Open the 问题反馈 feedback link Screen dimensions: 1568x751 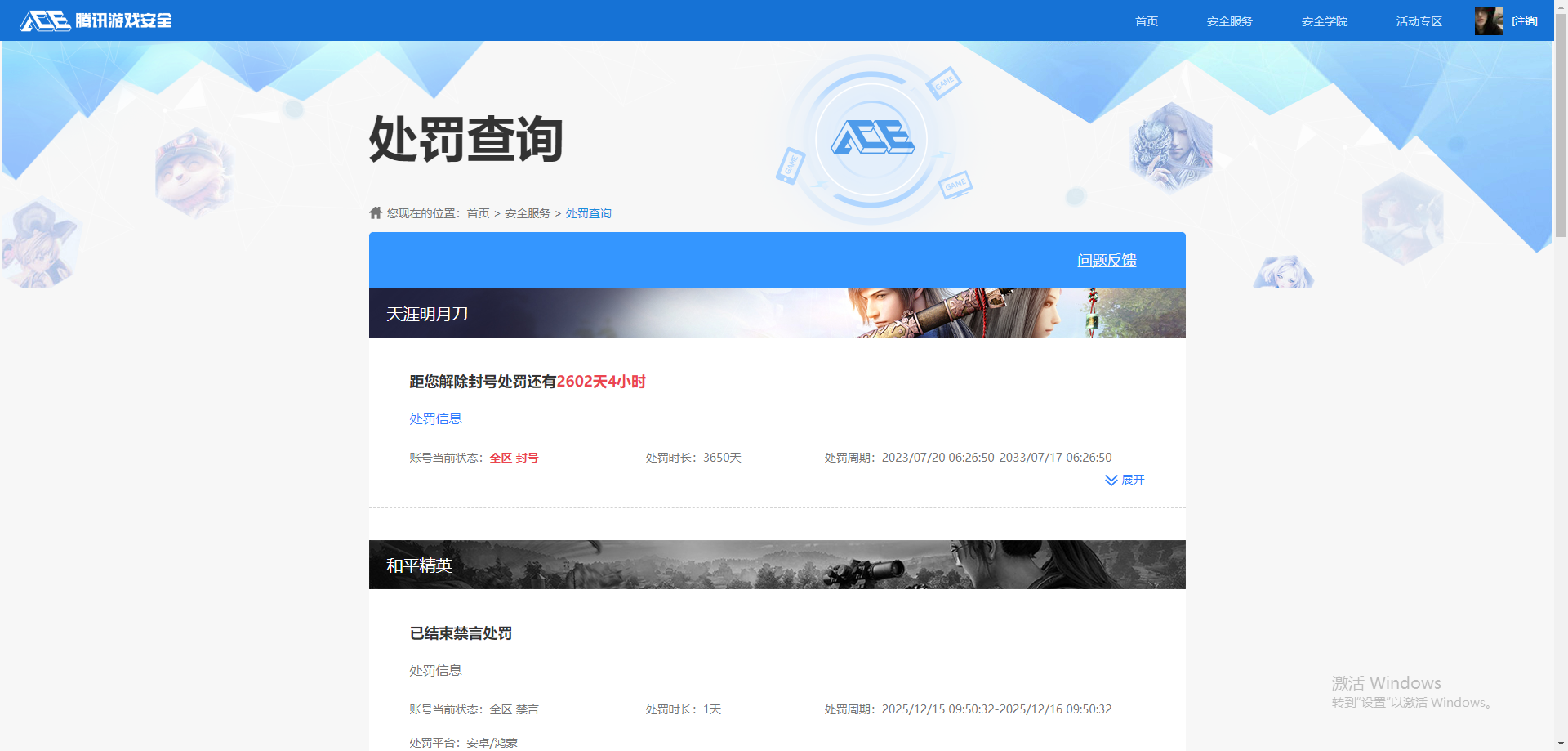(x=1107, y=260)
